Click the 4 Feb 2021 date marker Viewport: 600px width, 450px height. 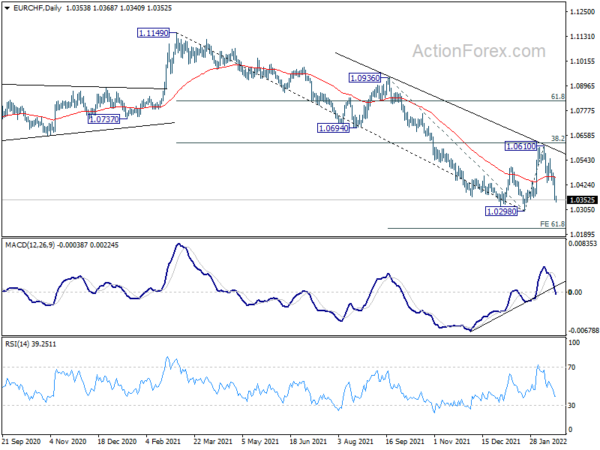click(x=164, y=441)
